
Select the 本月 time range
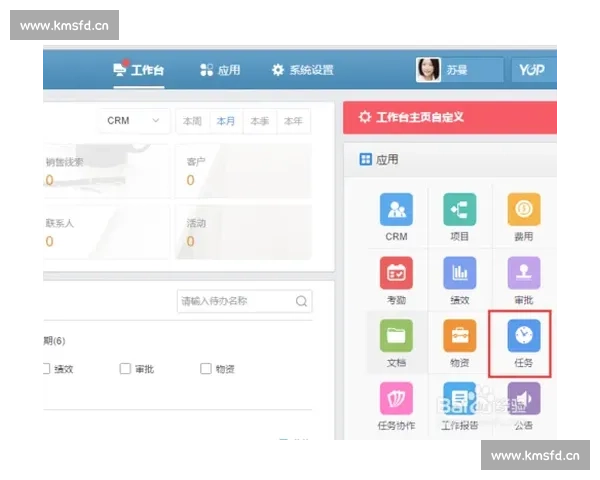point(226,121)
